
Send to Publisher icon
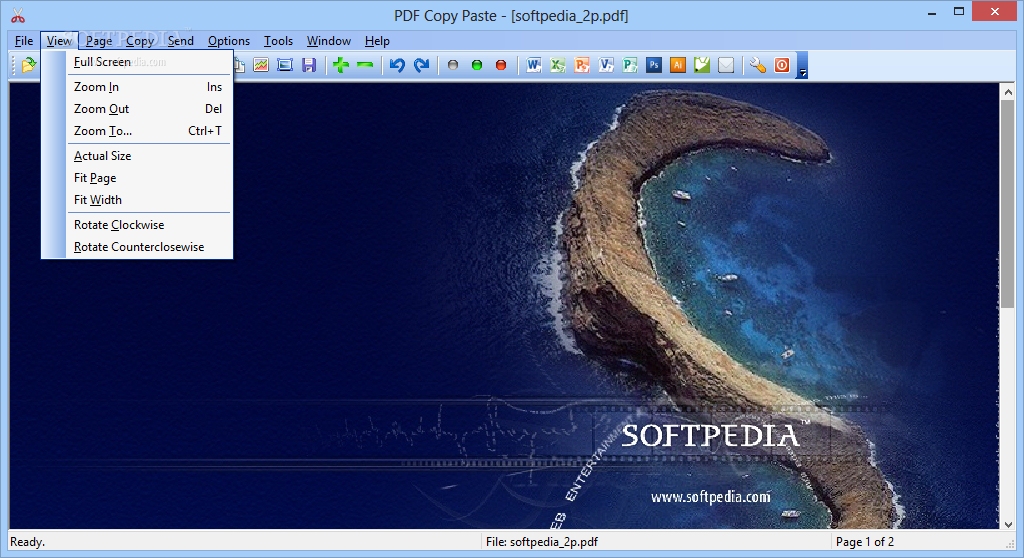630,65
